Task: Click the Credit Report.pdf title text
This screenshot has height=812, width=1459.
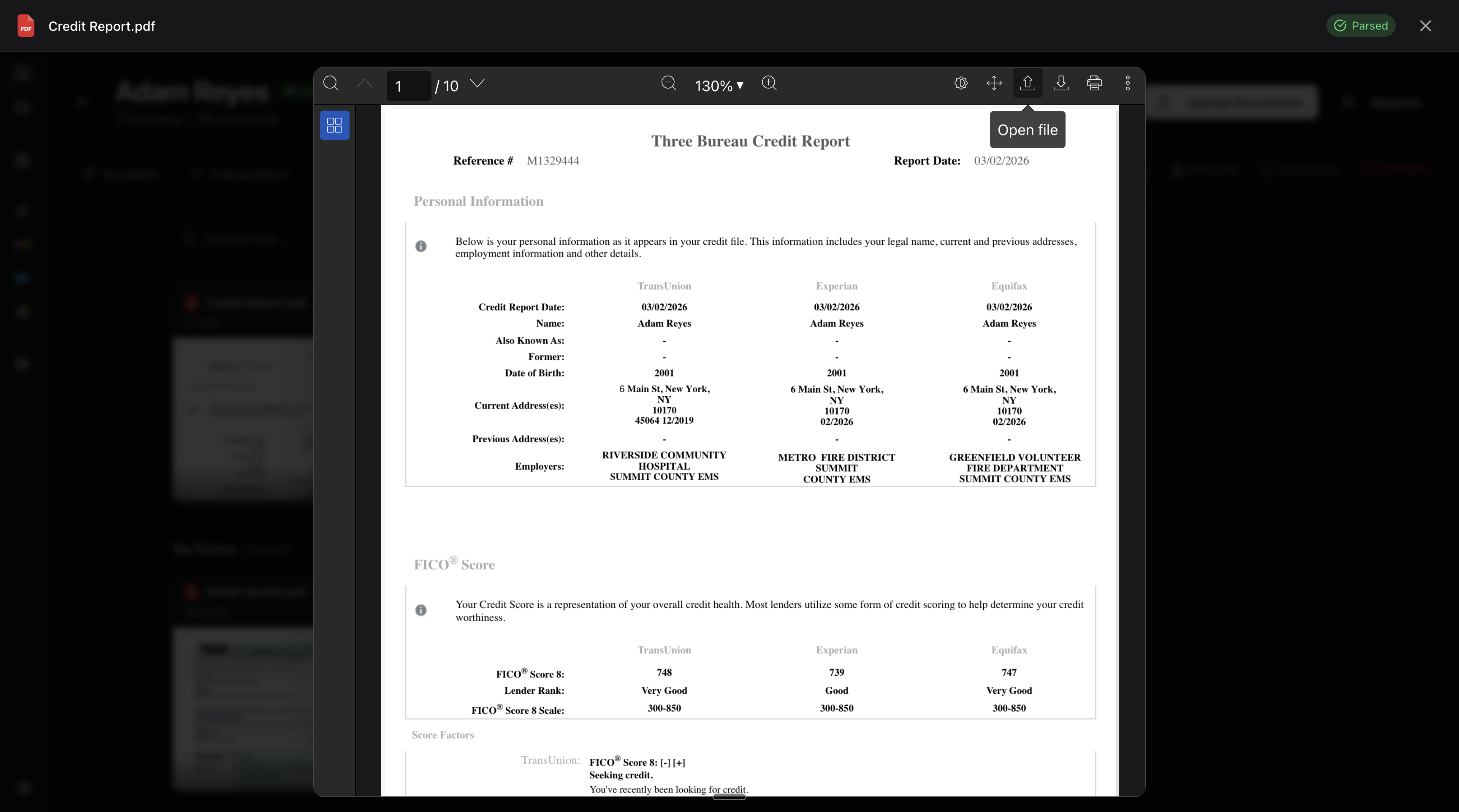Action: [101, 26]
